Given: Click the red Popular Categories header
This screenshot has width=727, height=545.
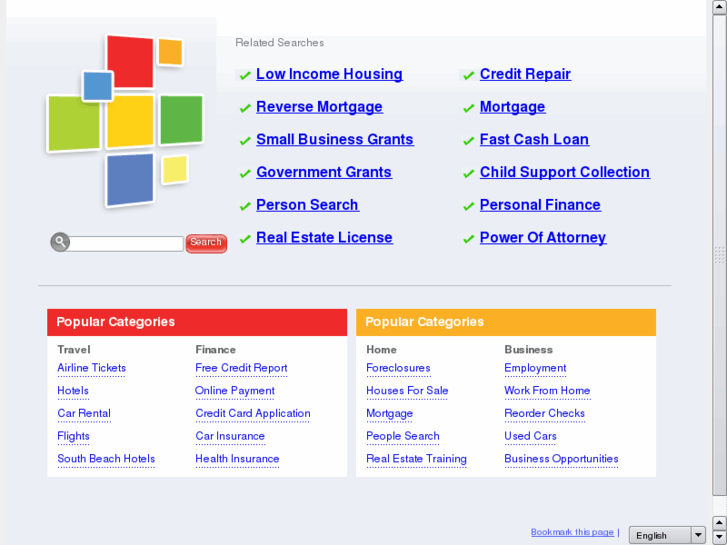Looking at the screenshot, I should [197, 322].
